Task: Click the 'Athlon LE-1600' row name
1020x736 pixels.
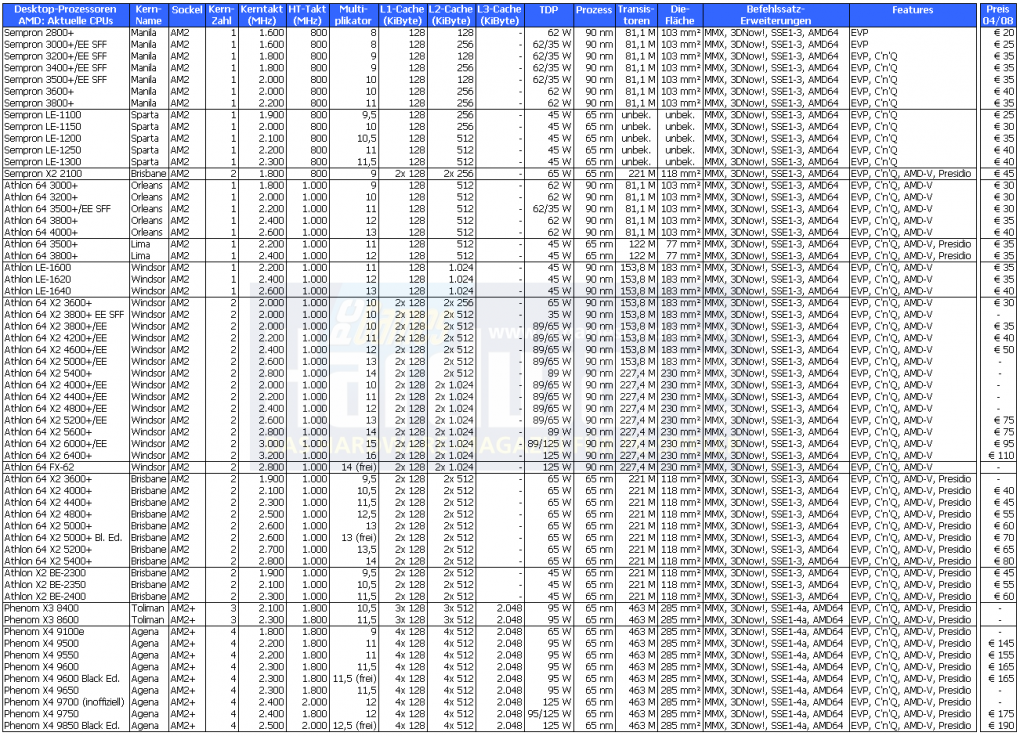Action: point(38,267)
